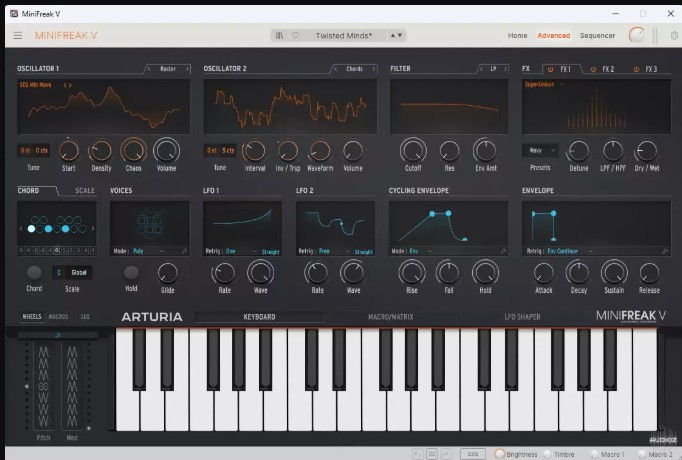682x460 pixels.
Task: Open Scale root note C selector
Action: pos(60,273)
